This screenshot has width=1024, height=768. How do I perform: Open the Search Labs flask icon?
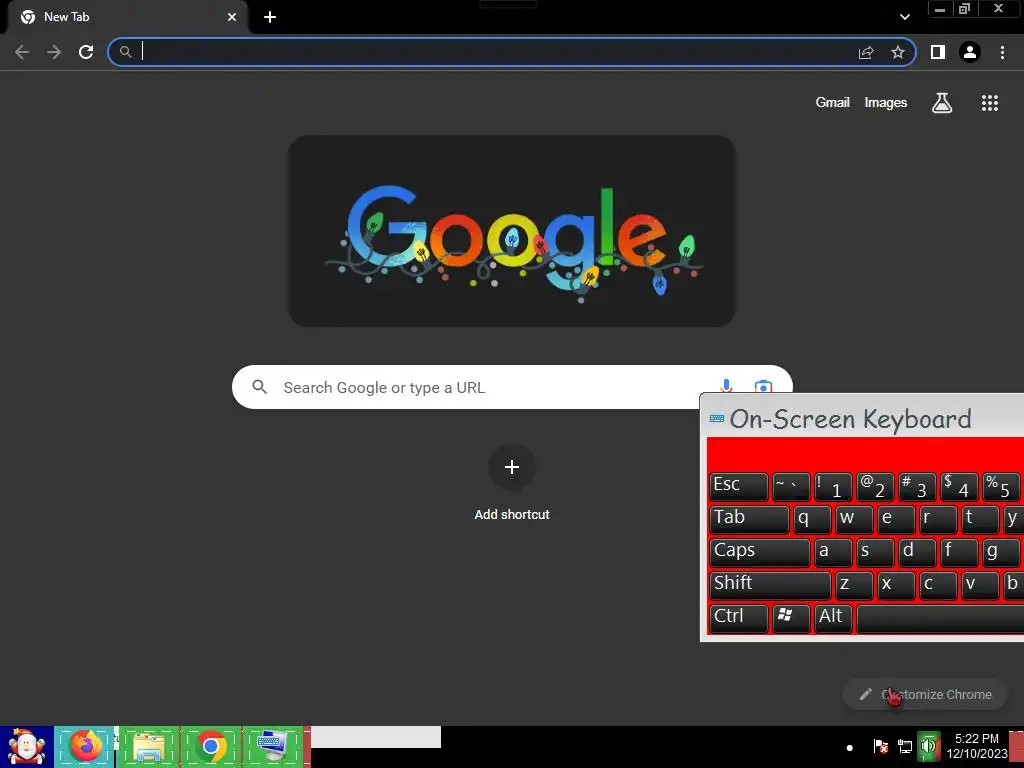pos(942,103)
